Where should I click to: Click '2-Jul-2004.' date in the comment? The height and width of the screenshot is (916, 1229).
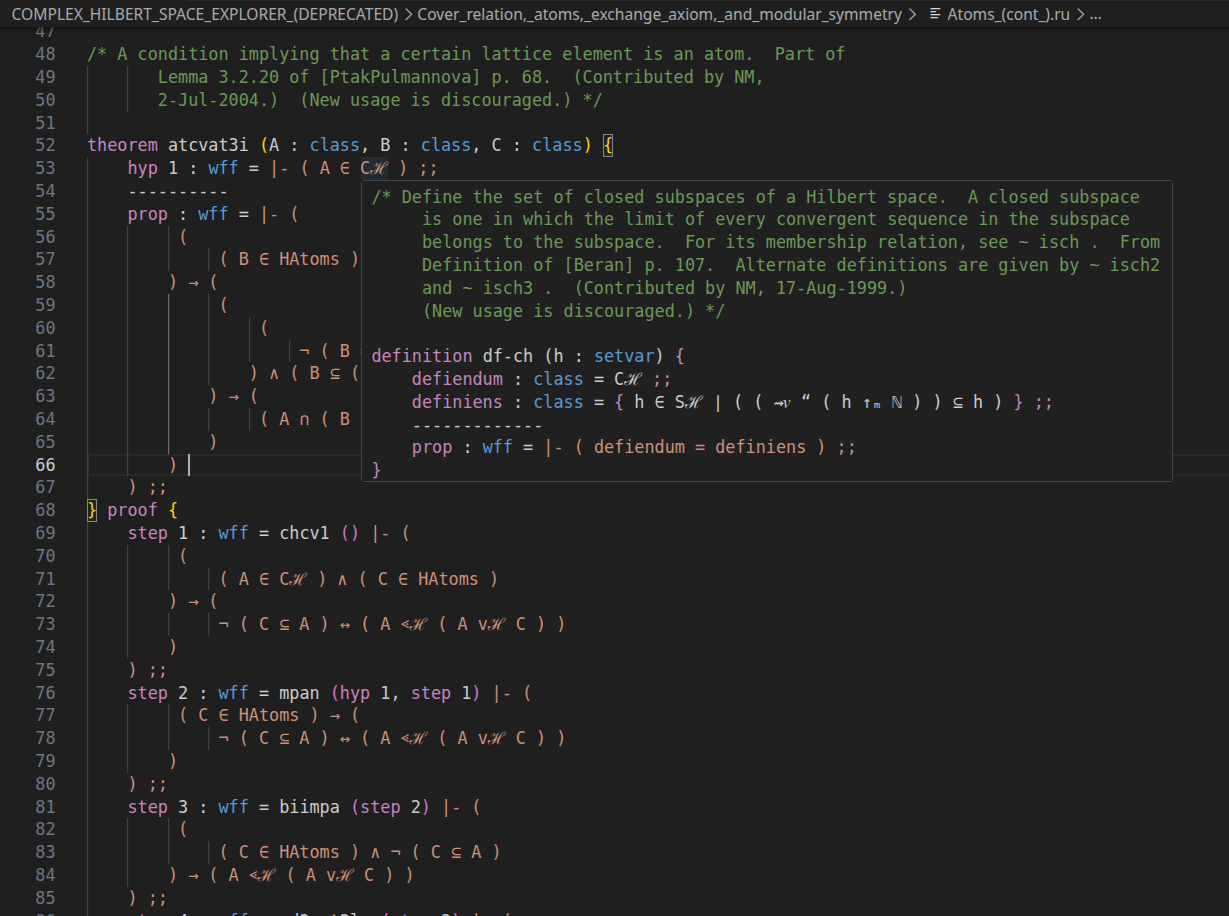218,100
